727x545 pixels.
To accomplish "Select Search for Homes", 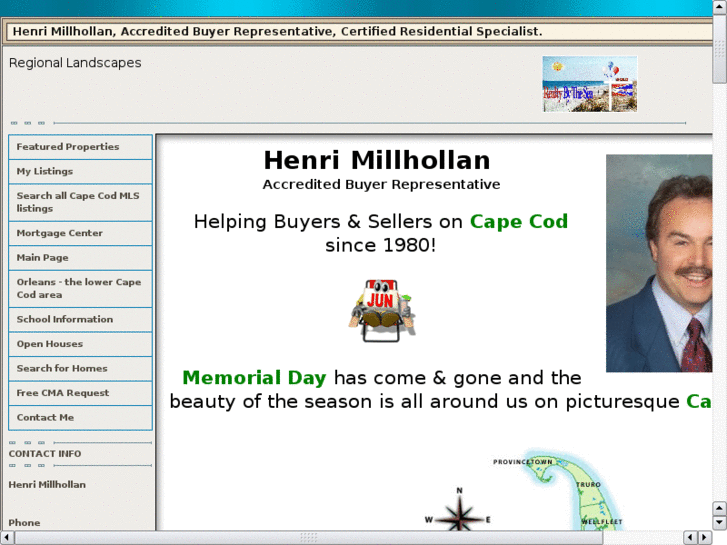I will click(x=80, y=369).
